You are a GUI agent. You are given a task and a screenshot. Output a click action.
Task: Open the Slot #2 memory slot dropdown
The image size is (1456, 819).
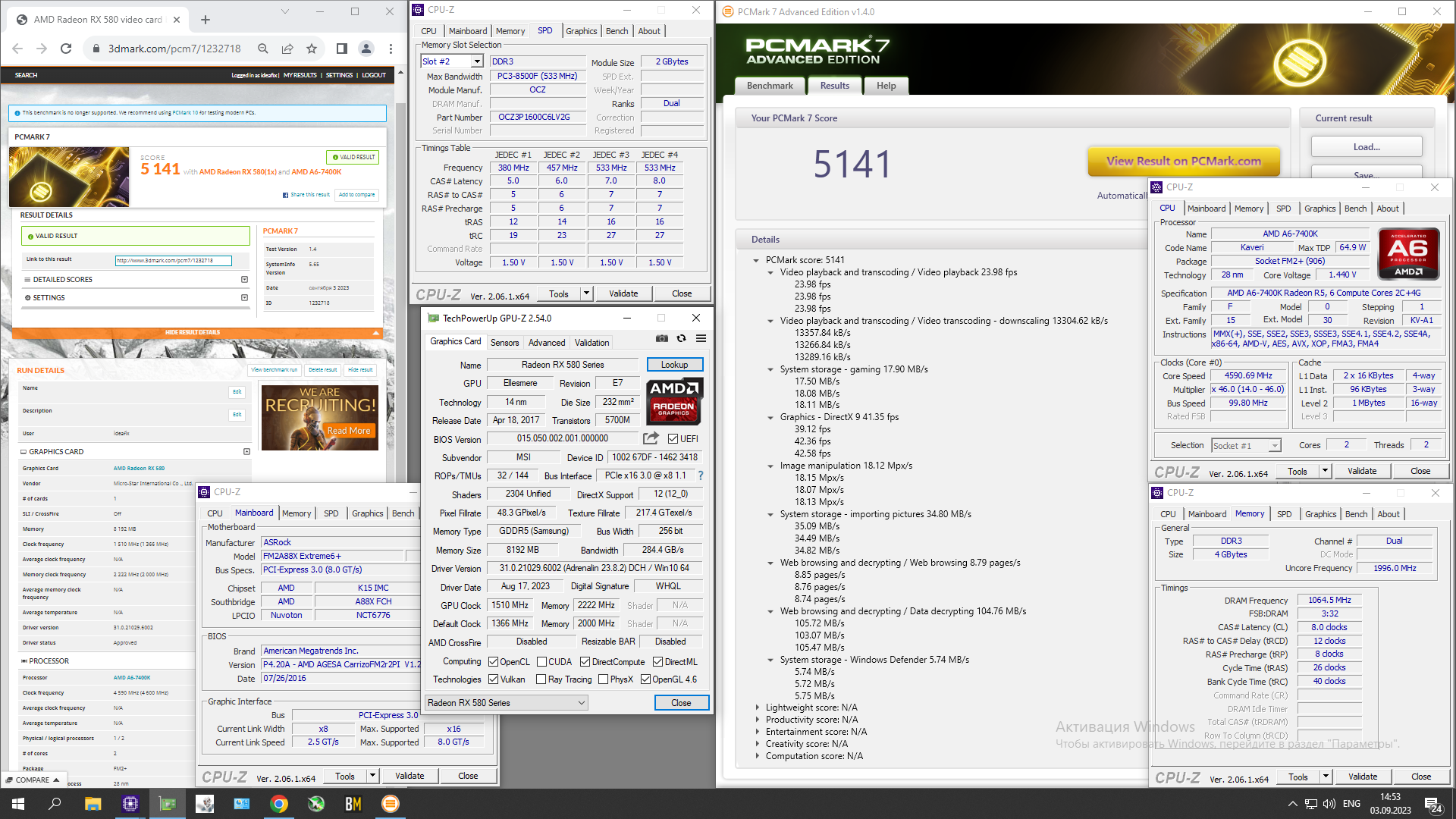click(477, 61)
